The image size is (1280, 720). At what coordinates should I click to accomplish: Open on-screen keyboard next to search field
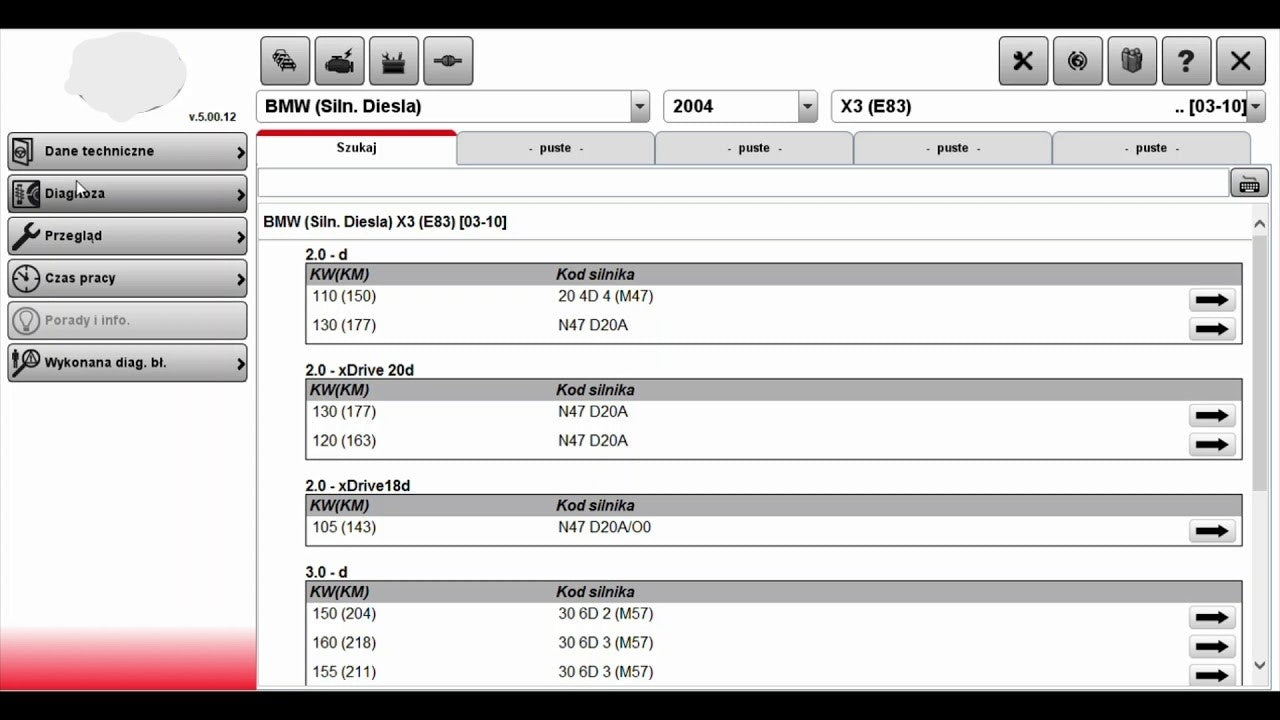1249,183
